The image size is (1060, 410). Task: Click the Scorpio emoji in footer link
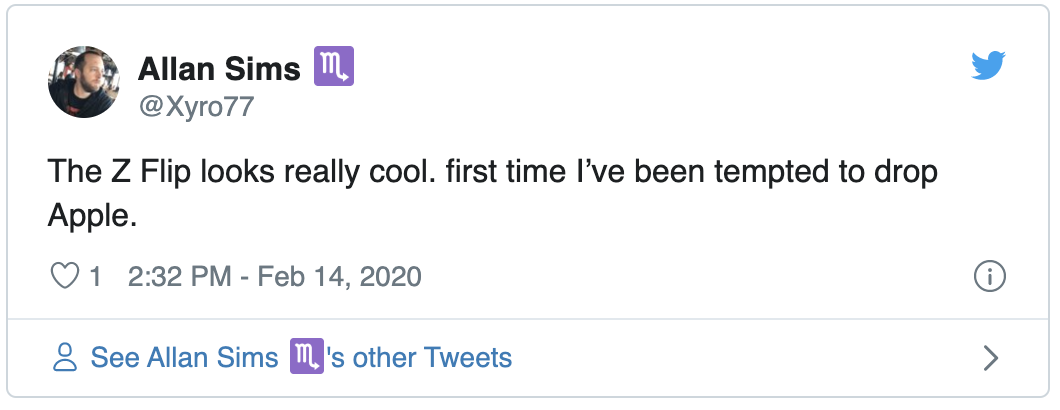(x=306, y=357)
